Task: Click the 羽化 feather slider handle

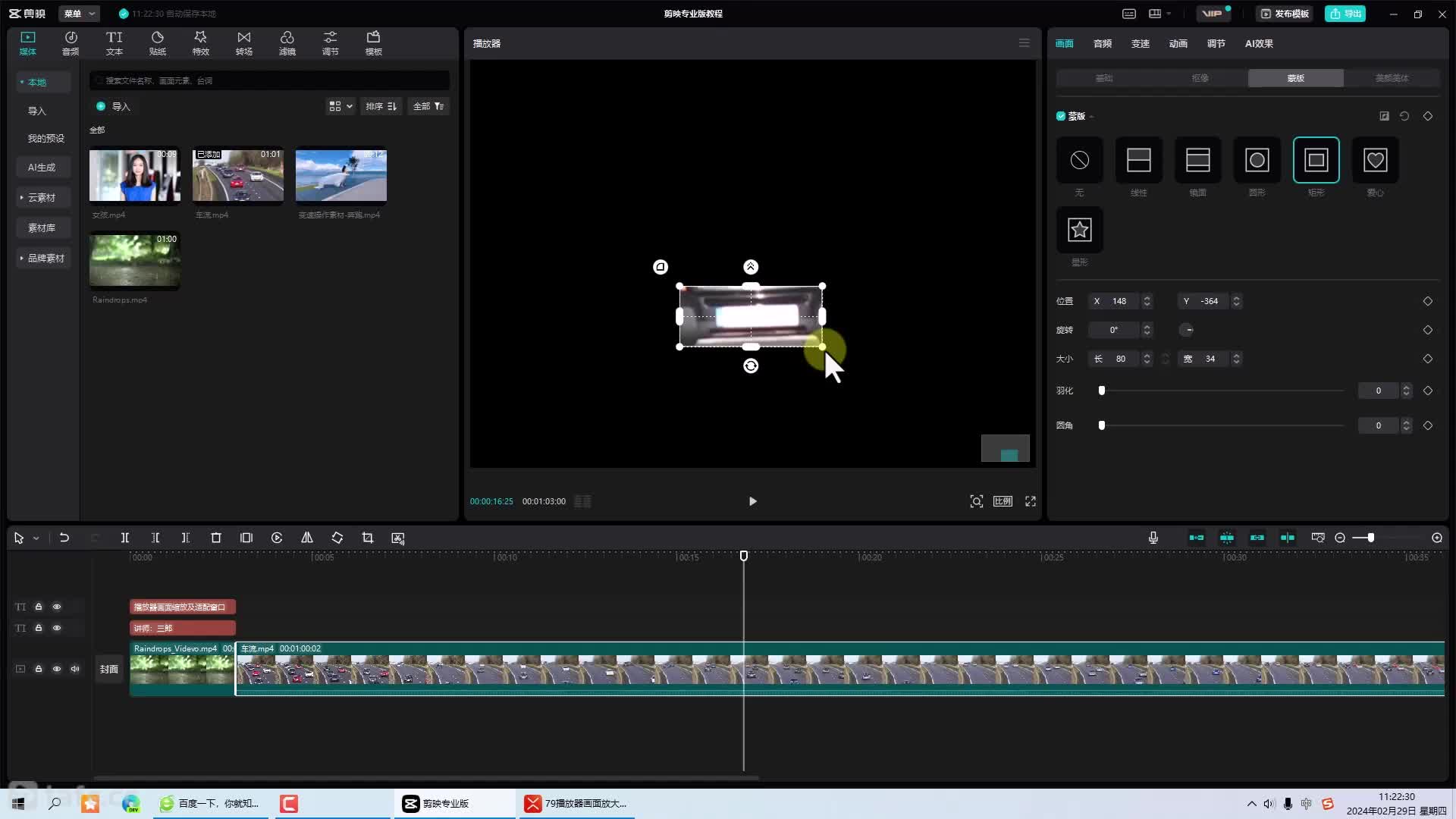Action: click(1102, 391)
